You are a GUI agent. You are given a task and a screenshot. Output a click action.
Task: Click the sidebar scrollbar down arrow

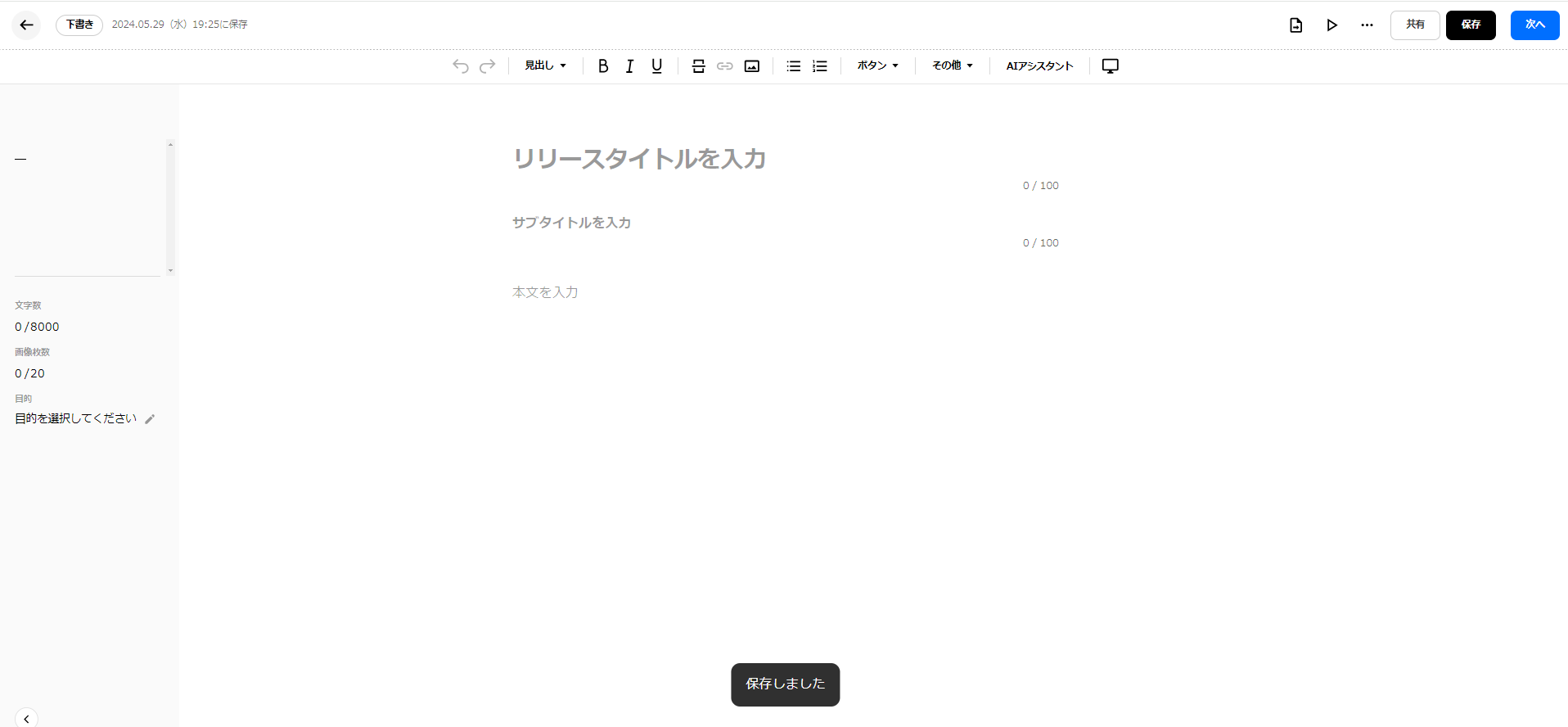coord(170,270)
